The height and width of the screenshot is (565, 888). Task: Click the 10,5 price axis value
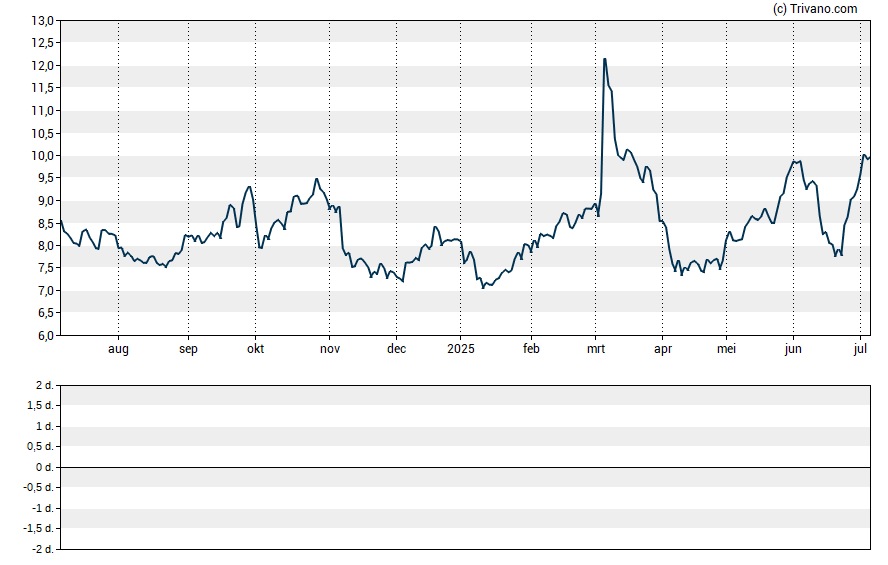[x=42, y=134]
